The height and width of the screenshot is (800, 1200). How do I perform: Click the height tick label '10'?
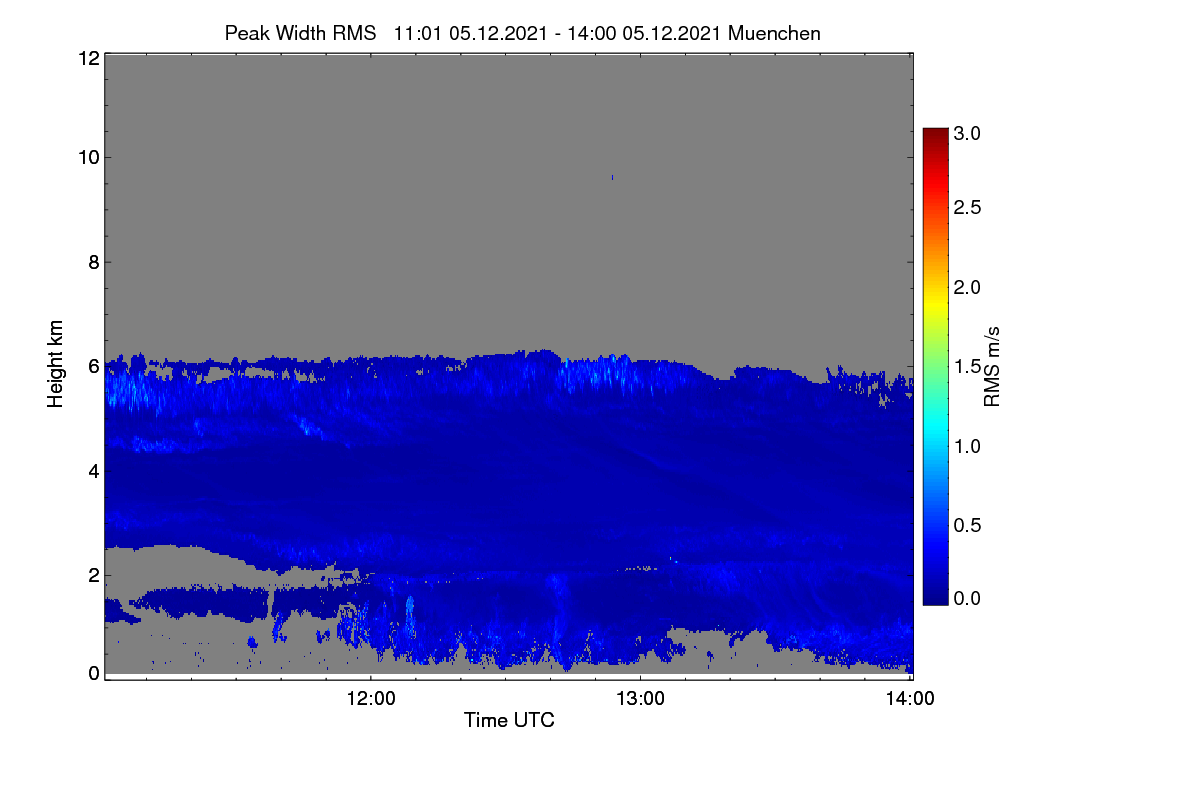tap(87, 157)
